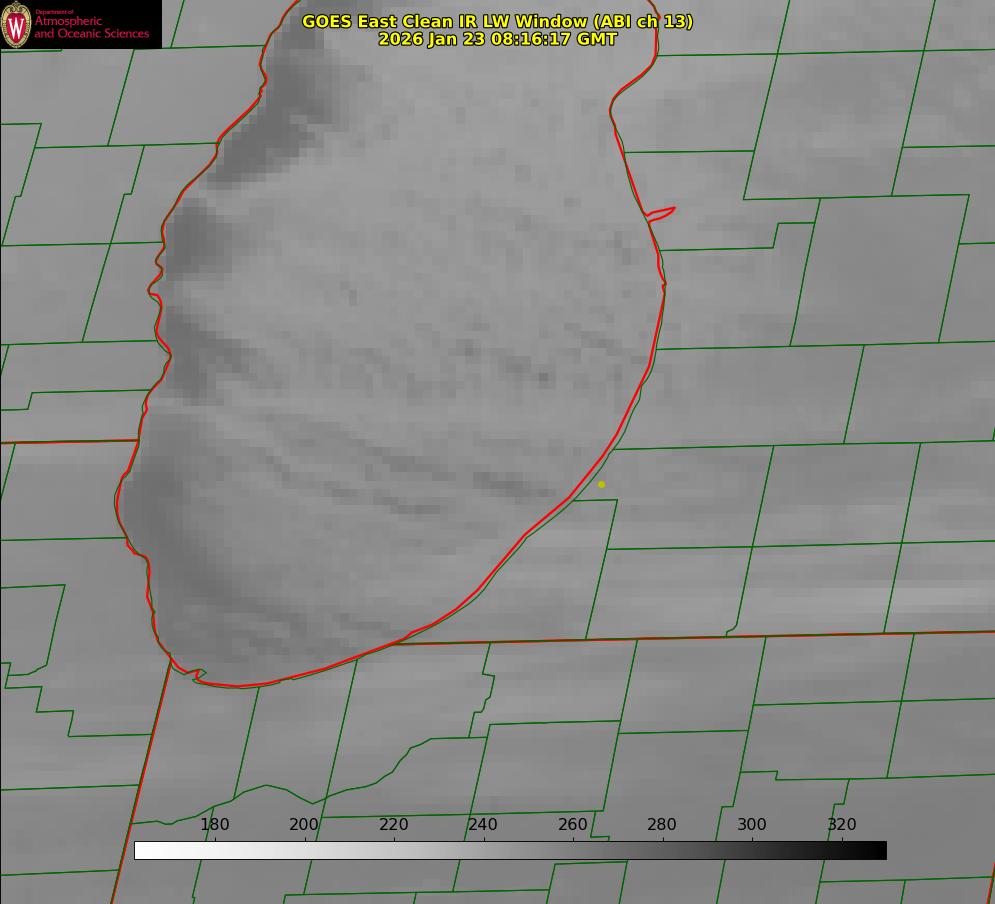Click the 240 label on the colorbar
Image resolution: width=995 pixels, height=904 pixels.
(x=483, y=824)
